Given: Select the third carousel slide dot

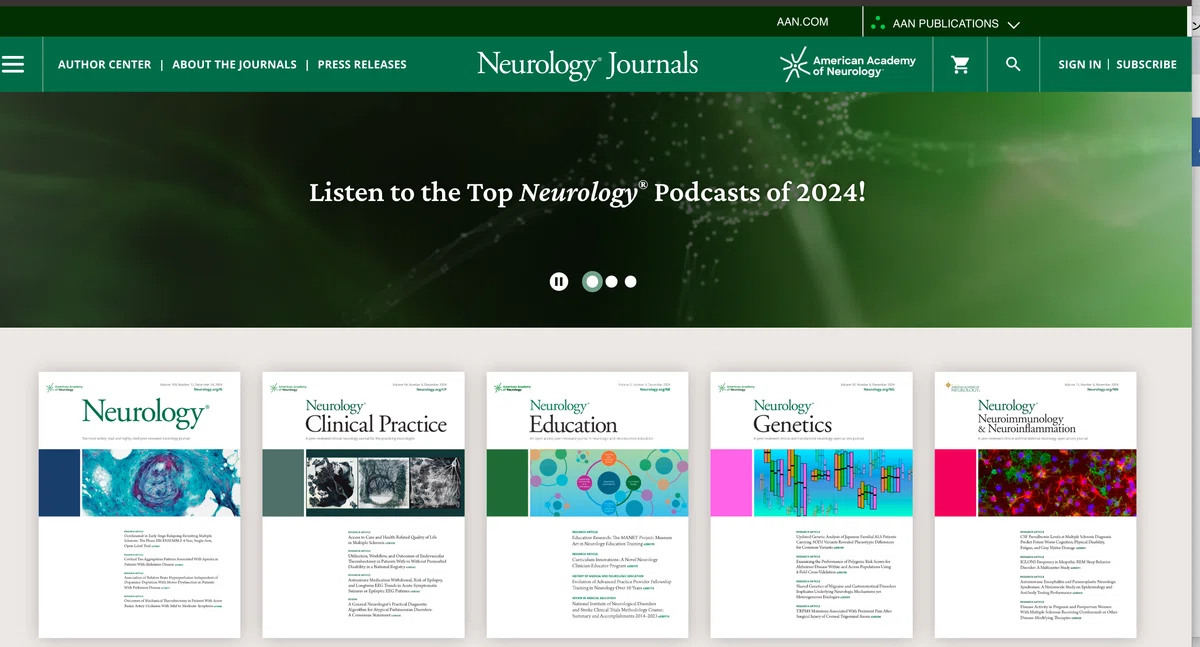Looking at the screenshot, I should click(x=631, y=282).
